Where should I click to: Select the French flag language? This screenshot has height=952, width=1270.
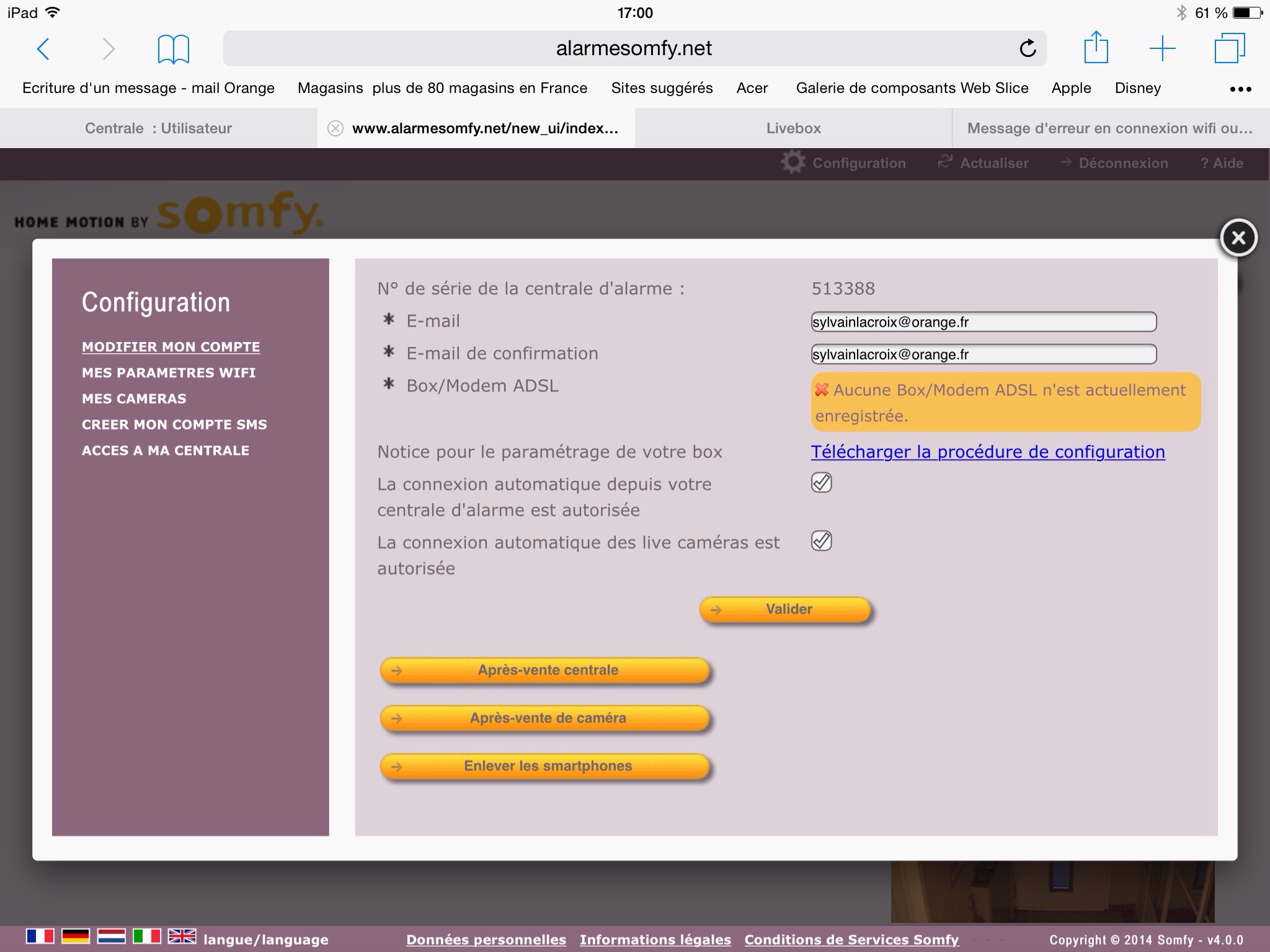(40, 936)
